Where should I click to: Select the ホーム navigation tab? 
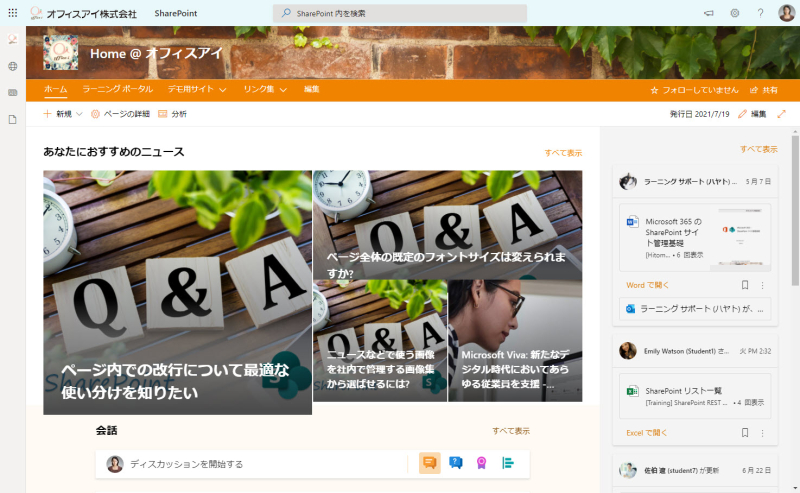(56, 89)
